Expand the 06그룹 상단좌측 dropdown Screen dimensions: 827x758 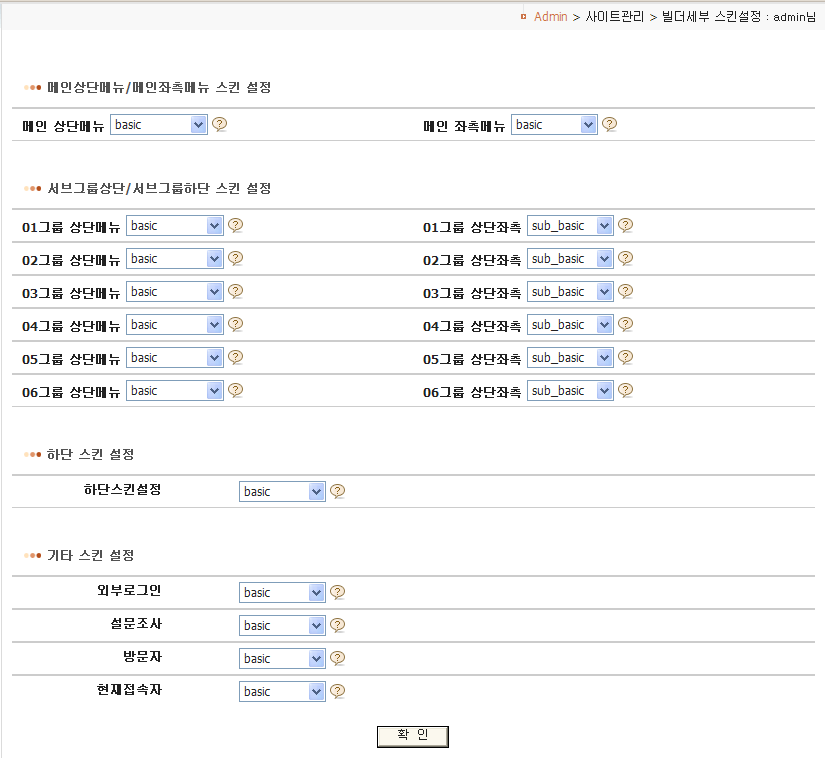(x=569, y=391)
